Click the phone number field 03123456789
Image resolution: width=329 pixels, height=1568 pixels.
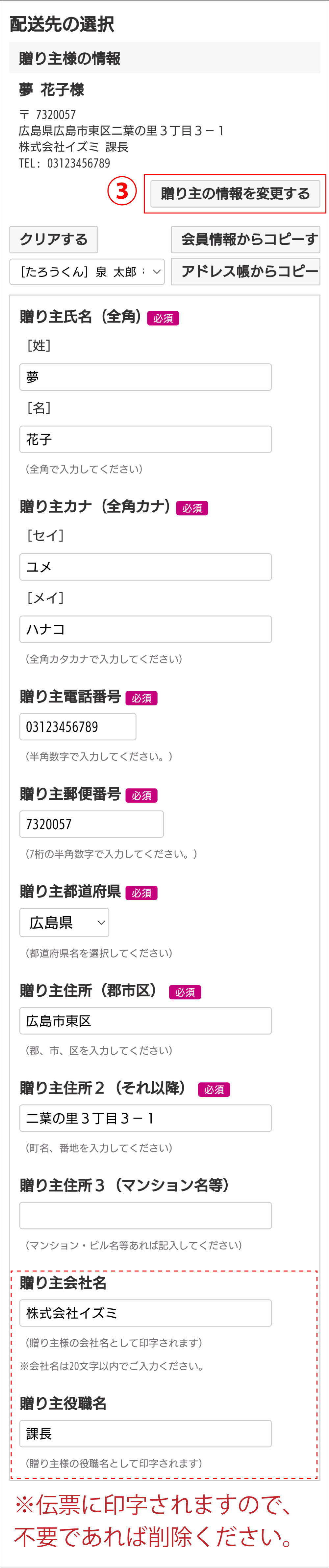point(78,727)
